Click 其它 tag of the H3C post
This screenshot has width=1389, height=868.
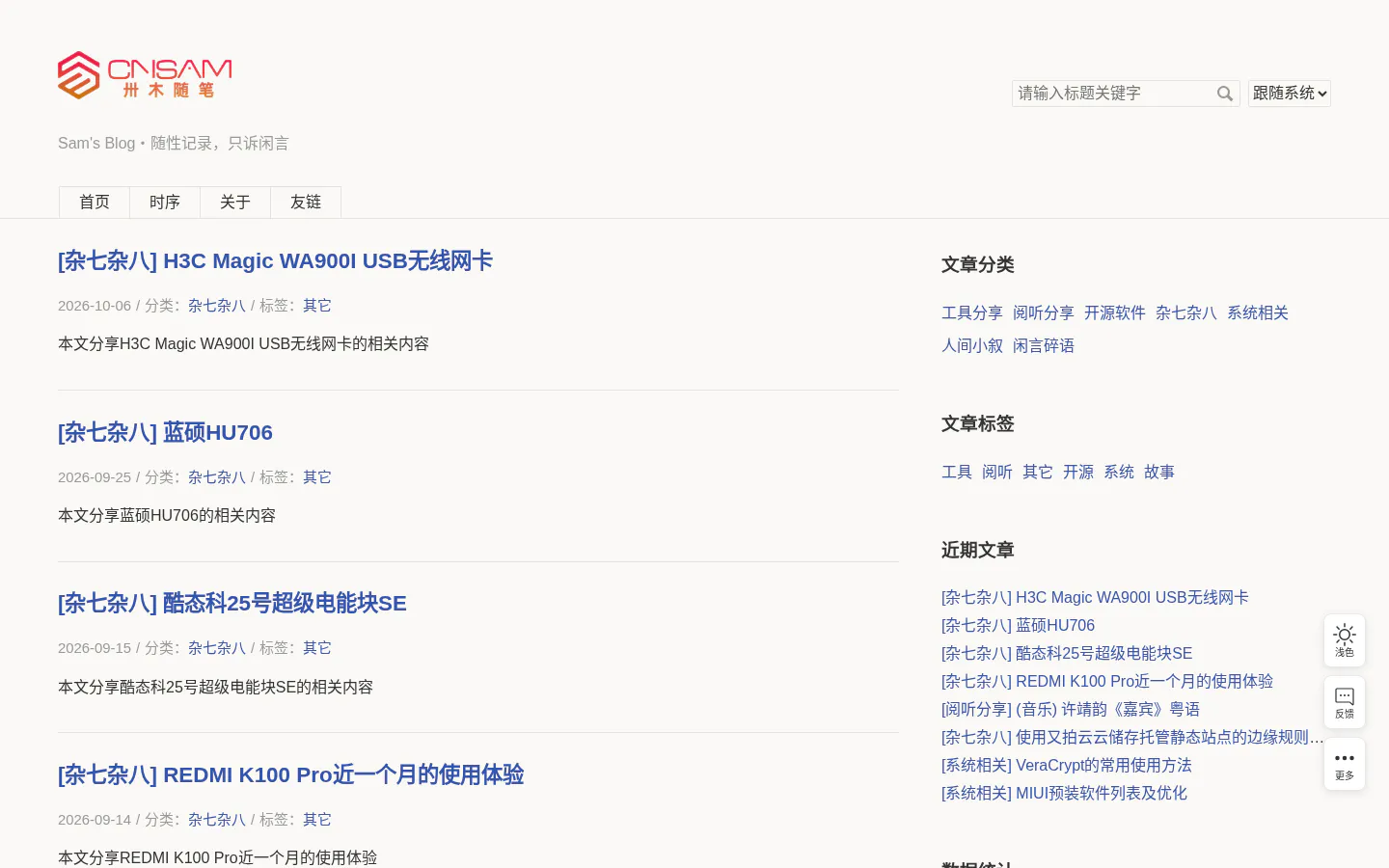[x=317, y=306]
